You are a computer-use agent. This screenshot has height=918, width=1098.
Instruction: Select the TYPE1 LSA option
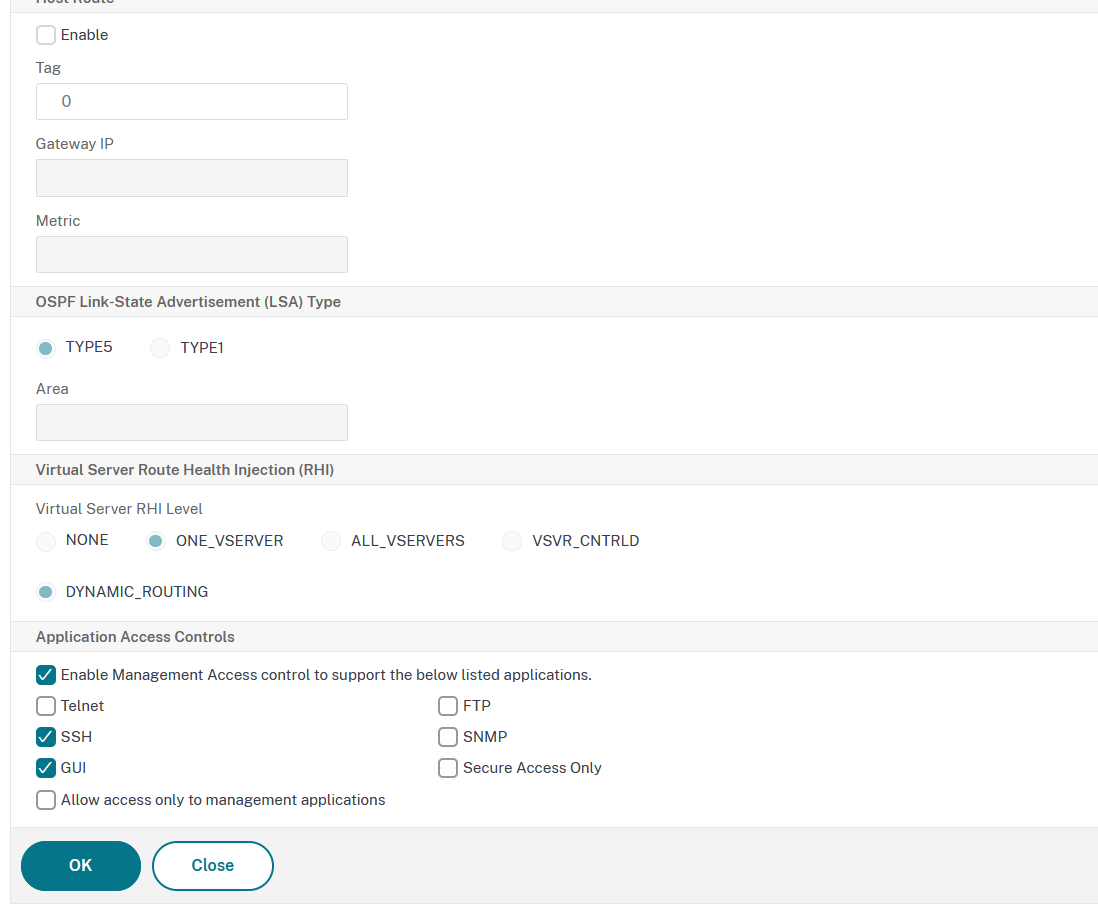(160, 347)
